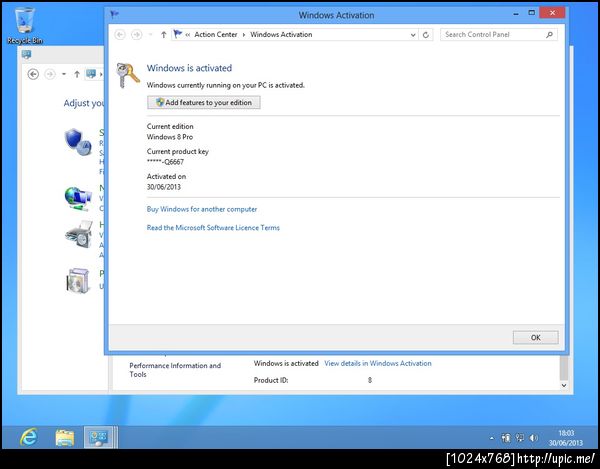Open System and Security shield icon
The image size is (600, 469).
[x=78, y=142]
